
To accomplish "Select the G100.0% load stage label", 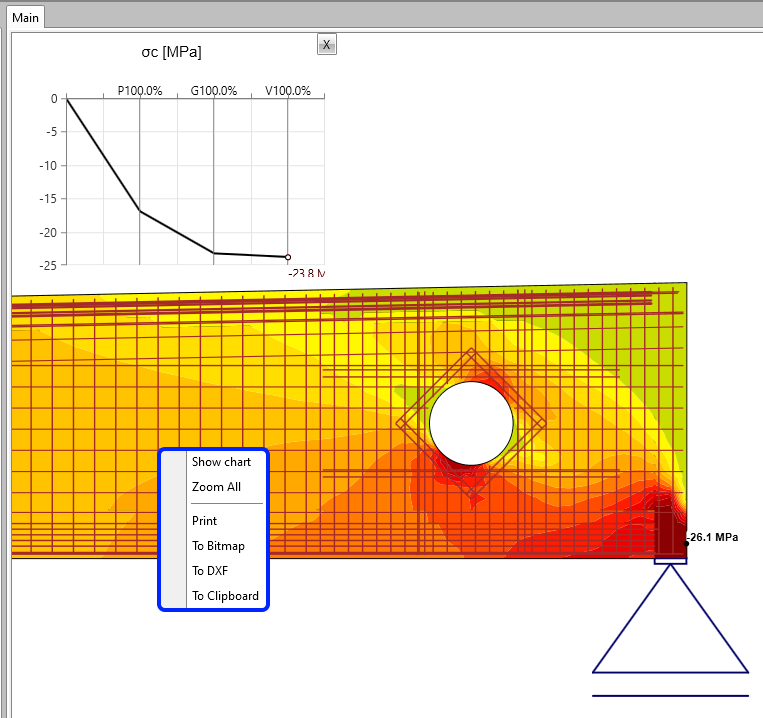I will point(214,91).
